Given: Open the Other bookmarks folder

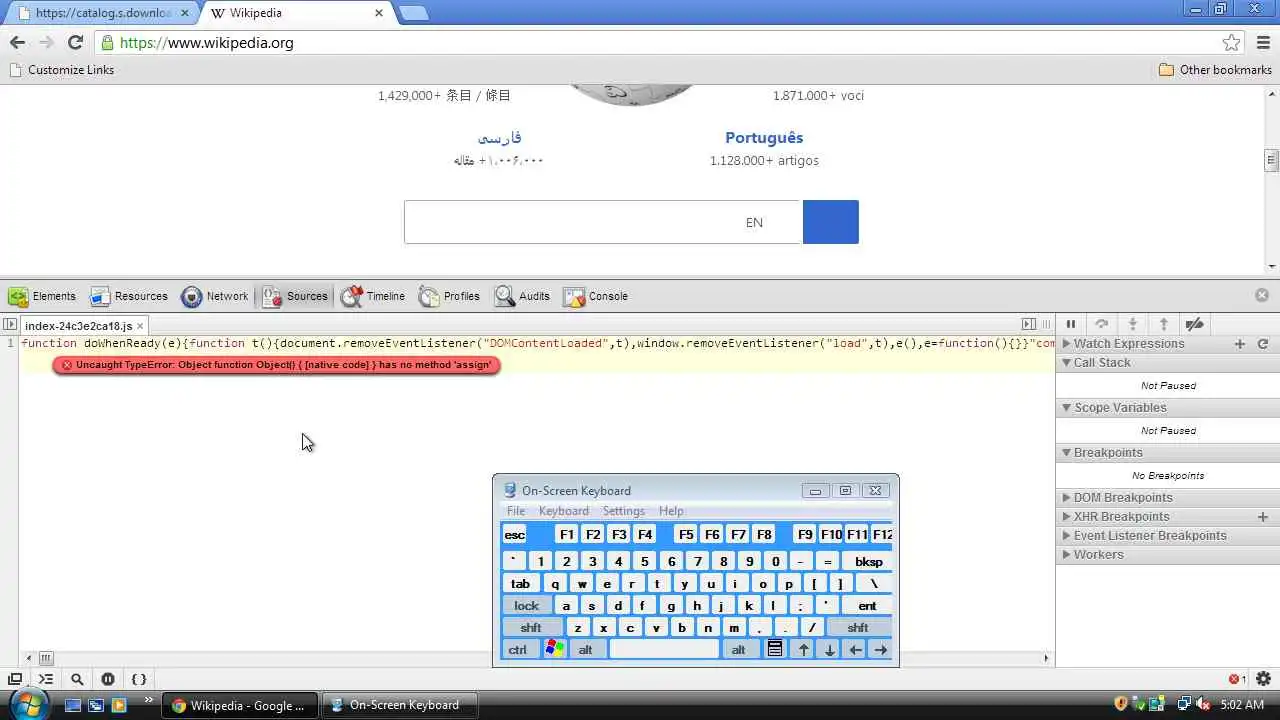Looking at the screenshot, I should pos(1215,70).
